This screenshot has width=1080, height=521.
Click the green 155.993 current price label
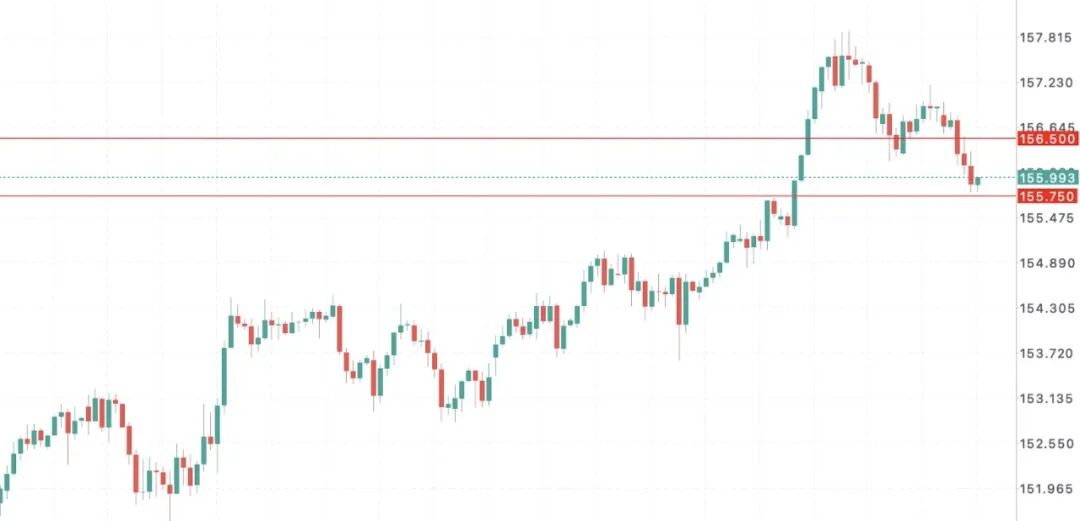point(1047,177)
